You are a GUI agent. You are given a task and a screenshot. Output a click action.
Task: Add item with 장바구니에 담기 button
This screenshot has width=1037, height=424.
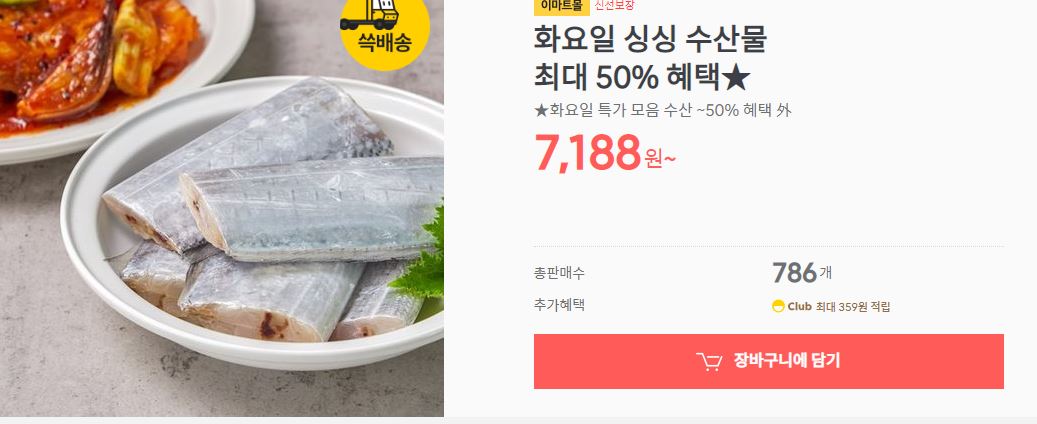point(768,361)
